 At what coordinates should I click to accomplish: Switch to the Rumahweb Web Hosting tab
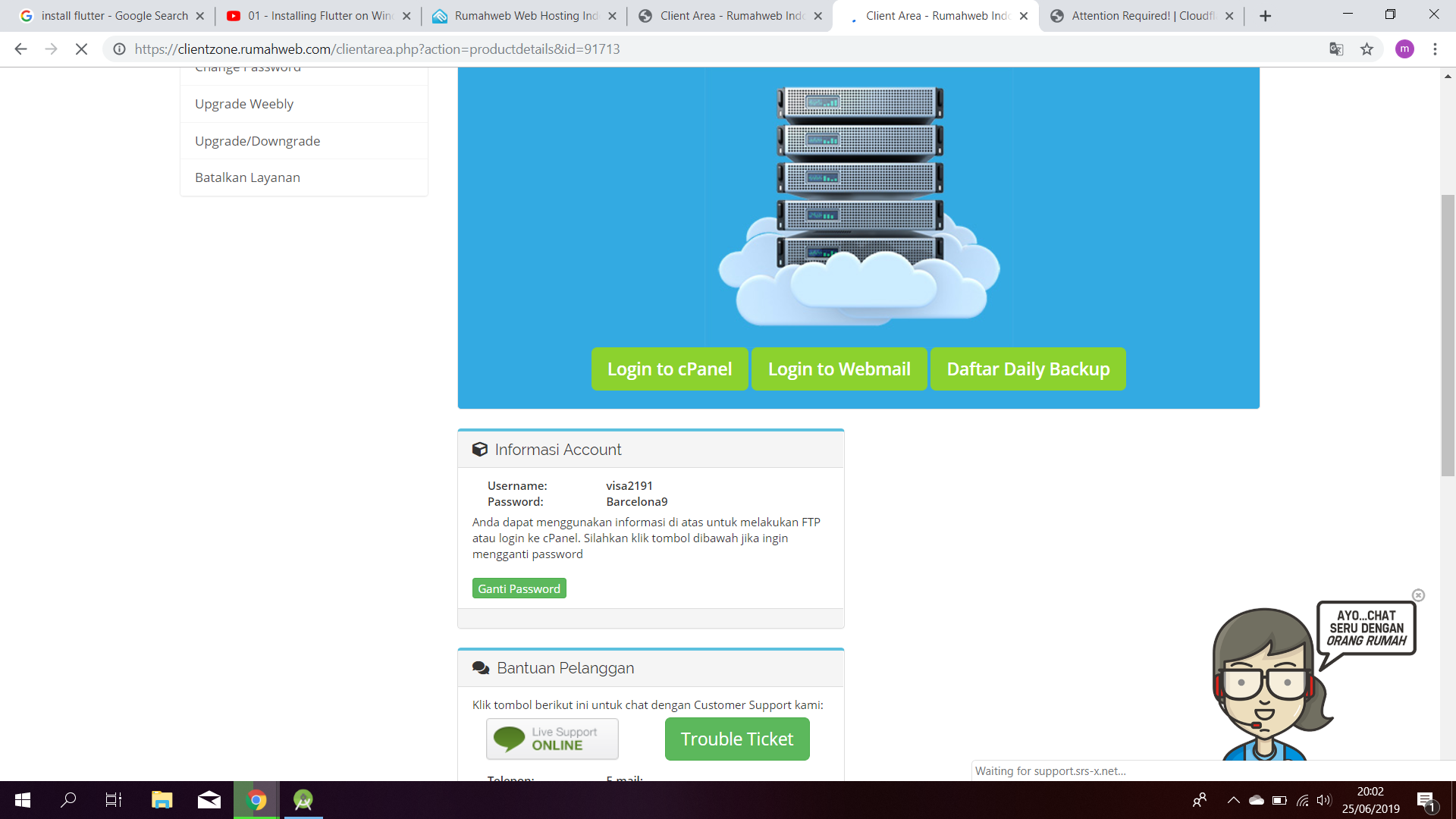click(525, 16)
